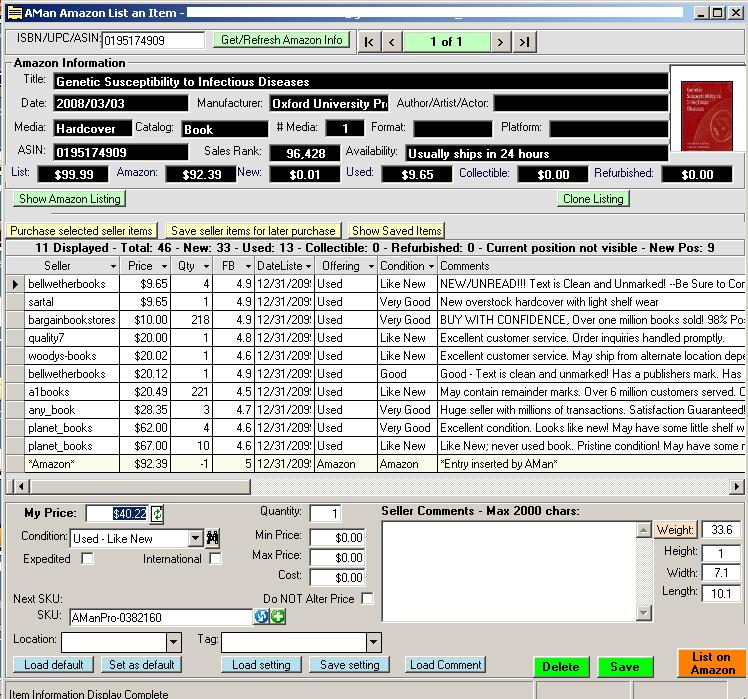Open the FB column filter arrow

click(x=248, y=266)
